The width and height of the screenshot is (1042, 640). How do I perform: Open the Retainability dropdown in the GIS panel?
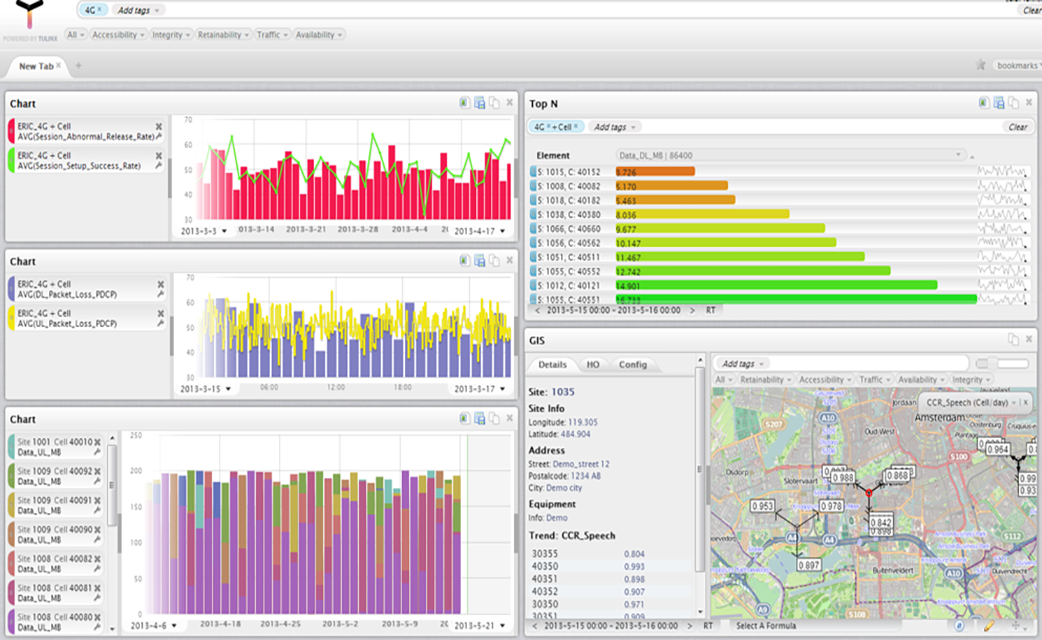click(x=766, y=379)
